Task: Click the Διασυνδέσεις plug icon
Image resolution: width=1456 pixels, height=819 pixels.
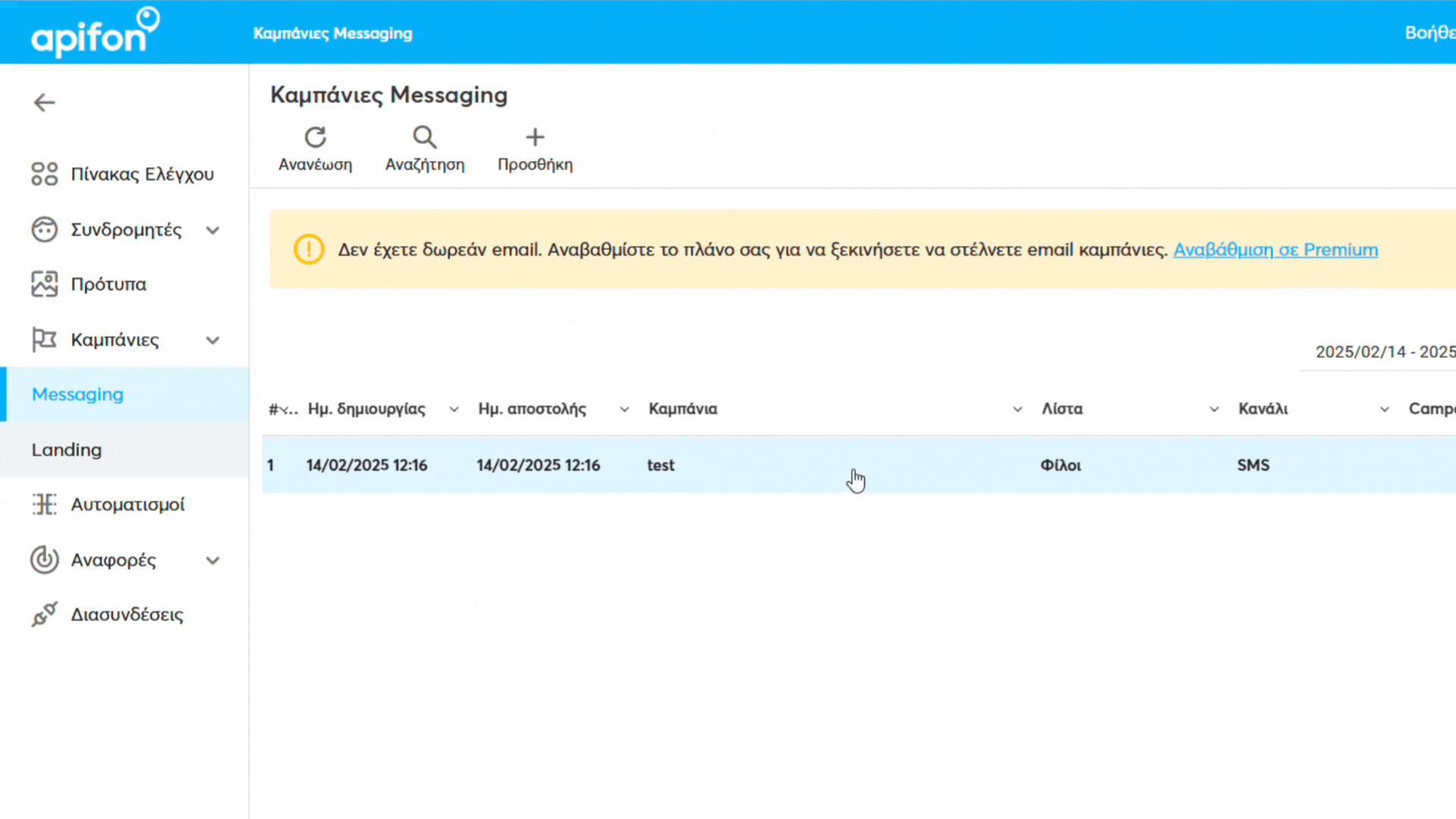Action: [45, 614]
